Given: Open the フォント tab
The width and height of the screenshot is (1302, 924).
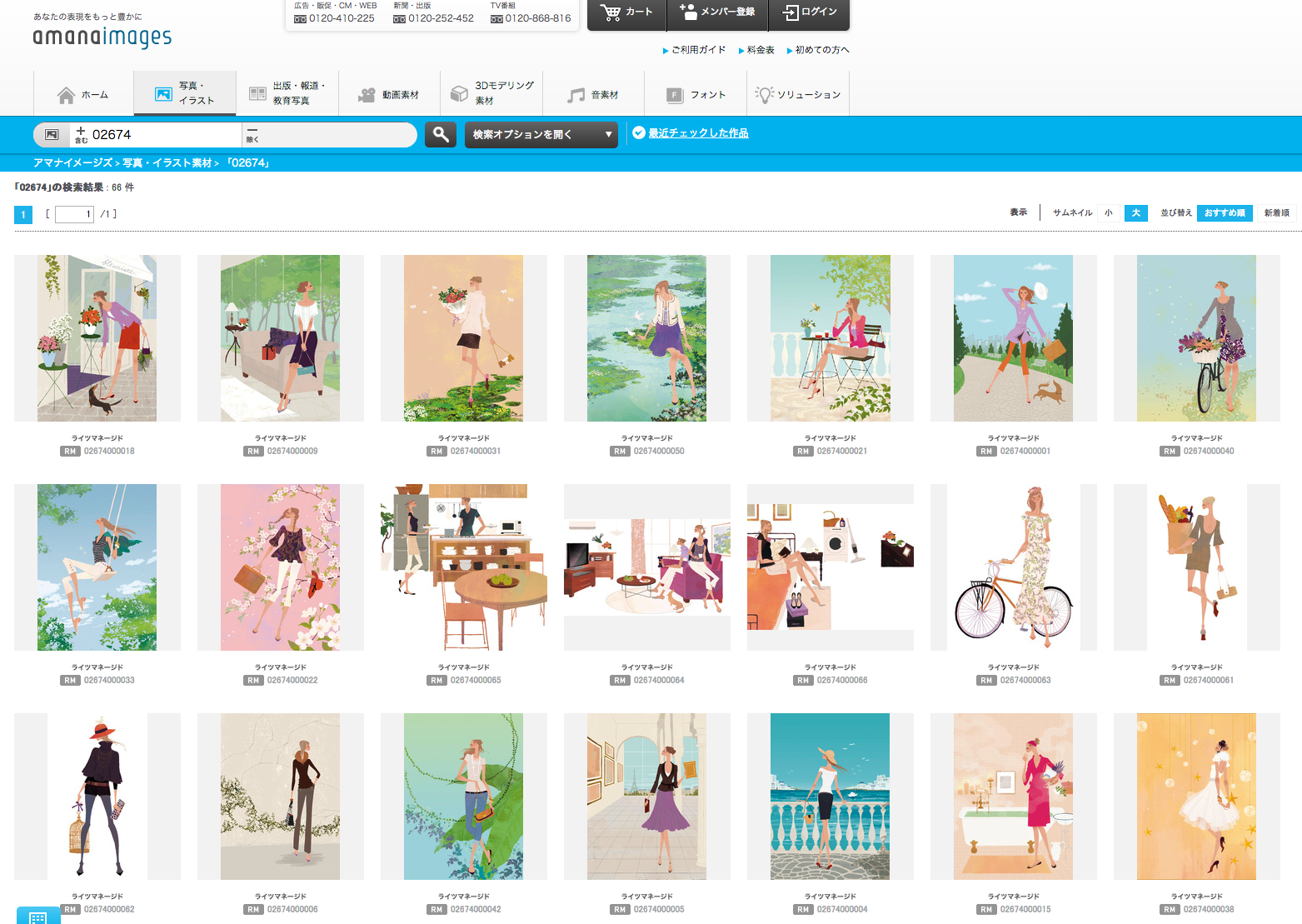Looking at the screenshot, I should coord(696,94).
